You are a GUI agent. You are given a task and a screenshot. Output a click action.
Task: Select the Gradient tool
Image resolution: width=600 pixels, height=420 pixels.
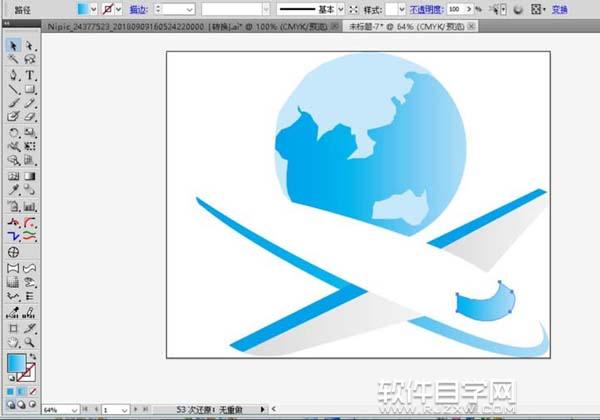[29, 176]
